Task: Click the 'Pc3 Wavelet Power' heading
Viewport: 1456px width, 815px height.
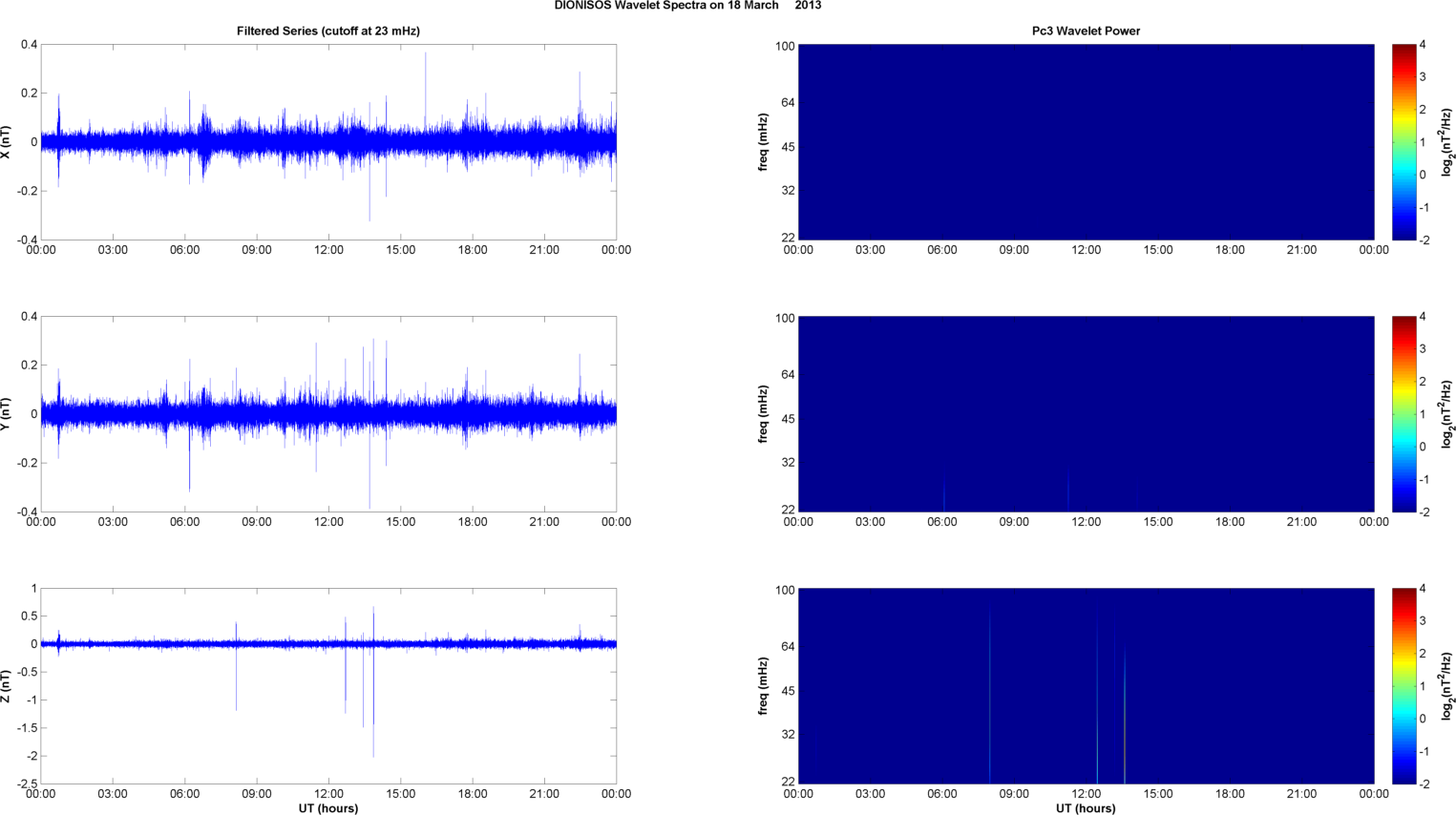Action: (x=1086, y=31)
